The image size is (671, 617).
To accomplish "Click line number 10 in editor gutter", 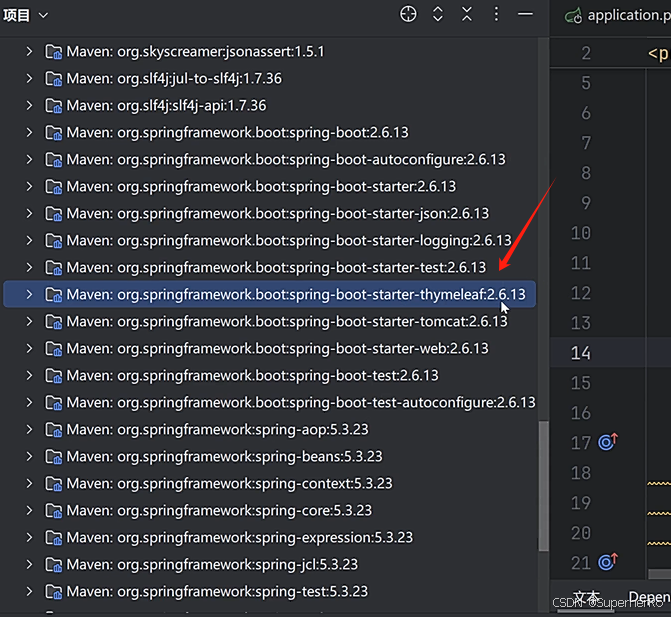I will pos(581,233).
